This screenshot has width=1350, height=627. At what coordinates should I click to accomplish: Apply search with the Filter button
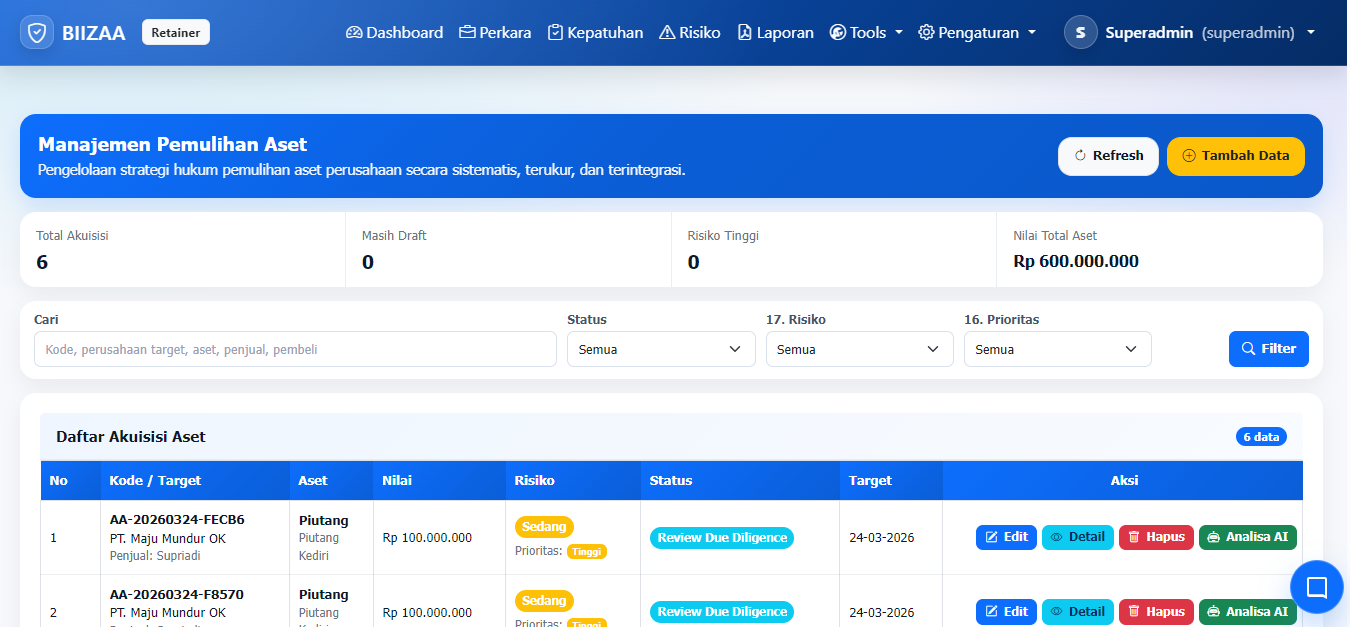click(1268, 349)
